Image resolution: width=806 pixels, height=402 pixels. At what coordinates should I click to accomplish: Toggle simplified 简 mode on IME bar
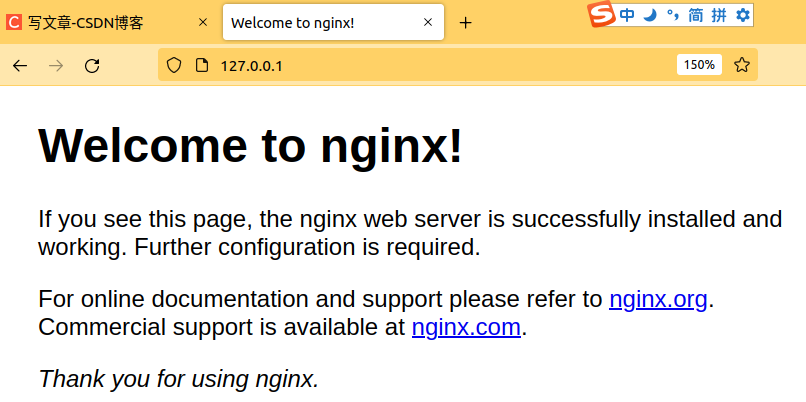point(695,15)
